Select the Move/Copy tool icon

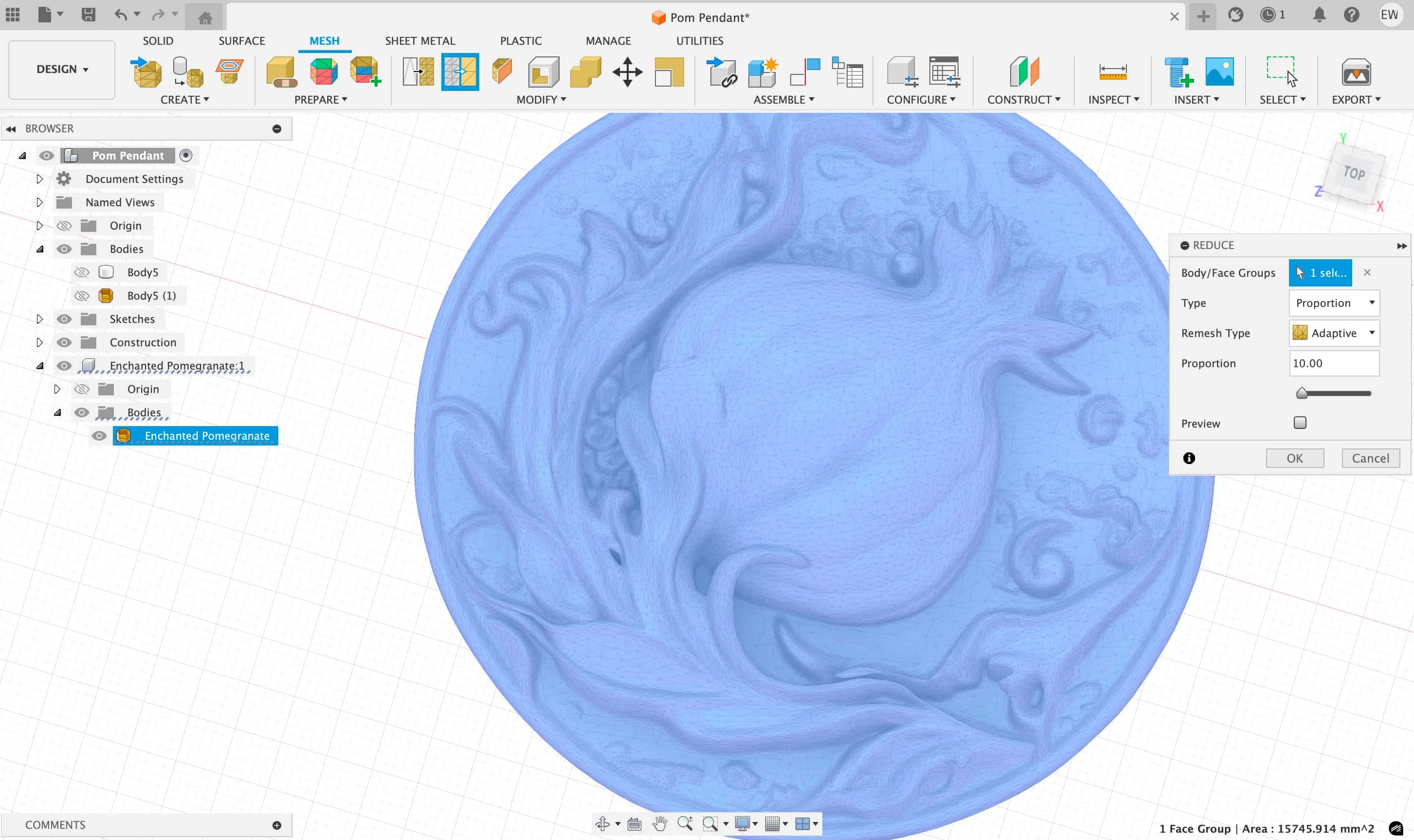[627, 72]
